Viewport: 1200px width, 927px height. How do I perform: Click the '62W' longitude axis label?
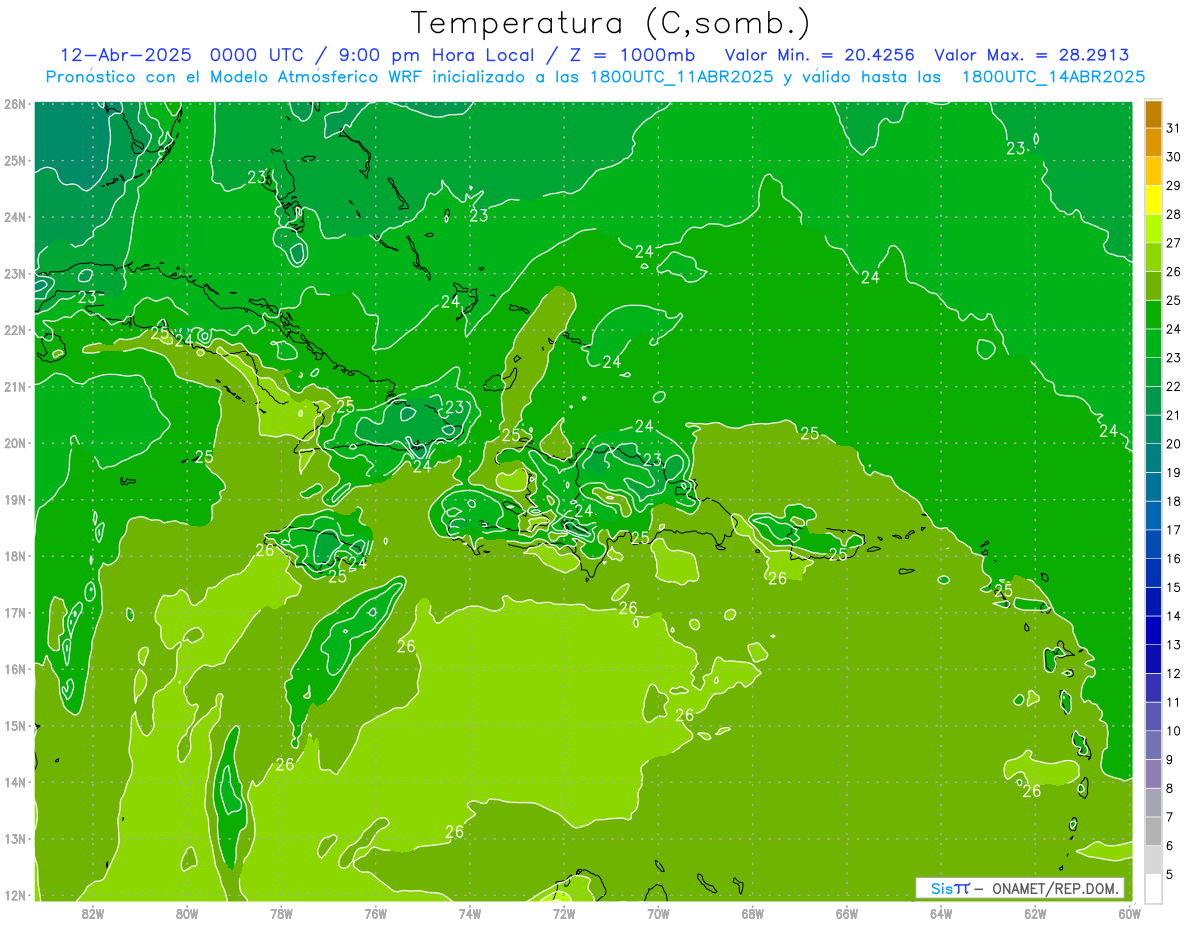click(1035, 913)
